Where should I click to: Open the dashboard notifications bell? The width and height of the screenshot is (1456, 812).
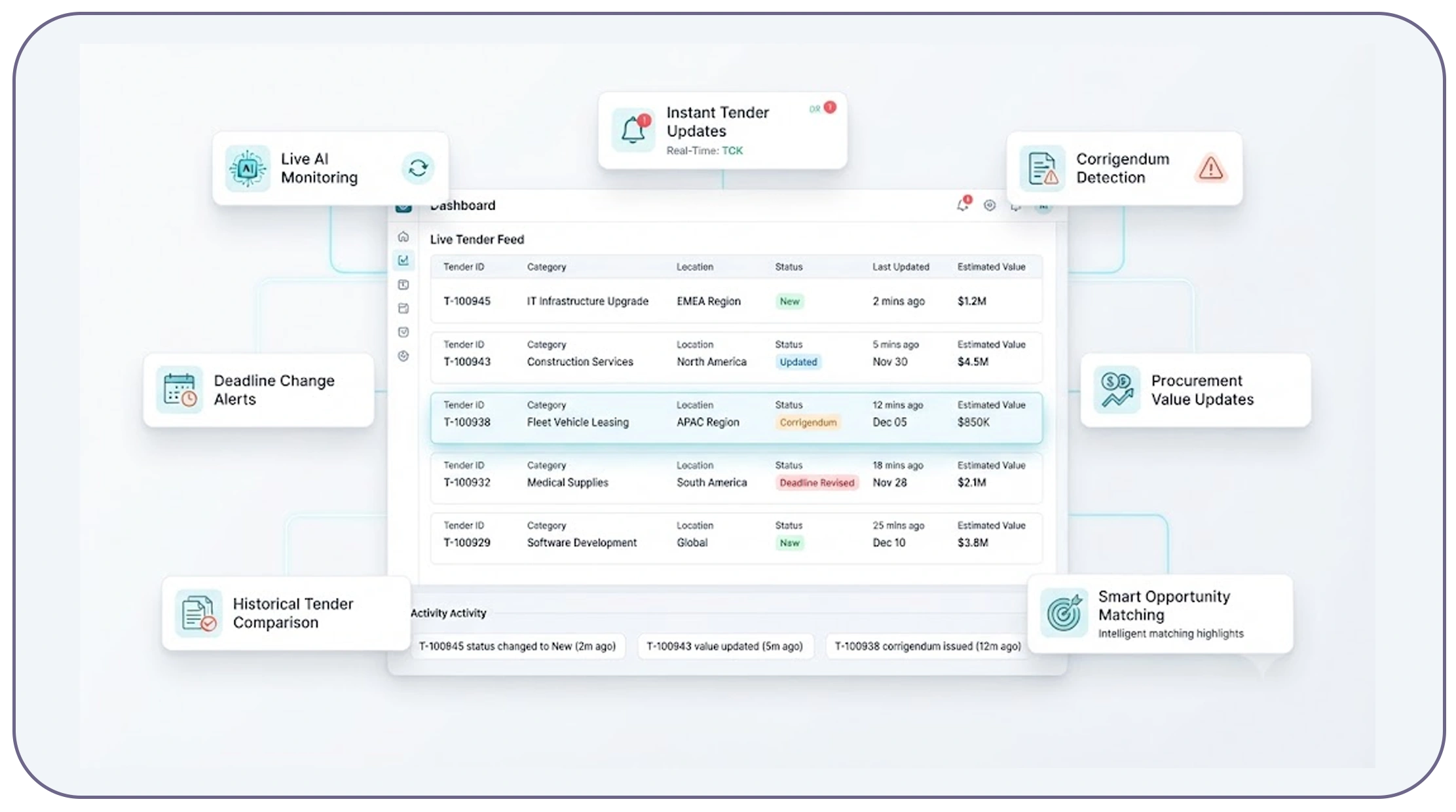(x=963, y=205)
